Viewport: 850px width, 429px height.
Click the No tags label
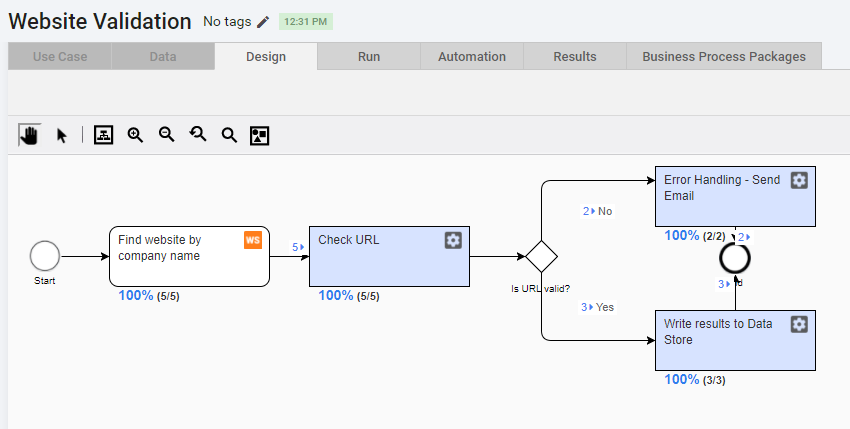[x=227, y=22]
